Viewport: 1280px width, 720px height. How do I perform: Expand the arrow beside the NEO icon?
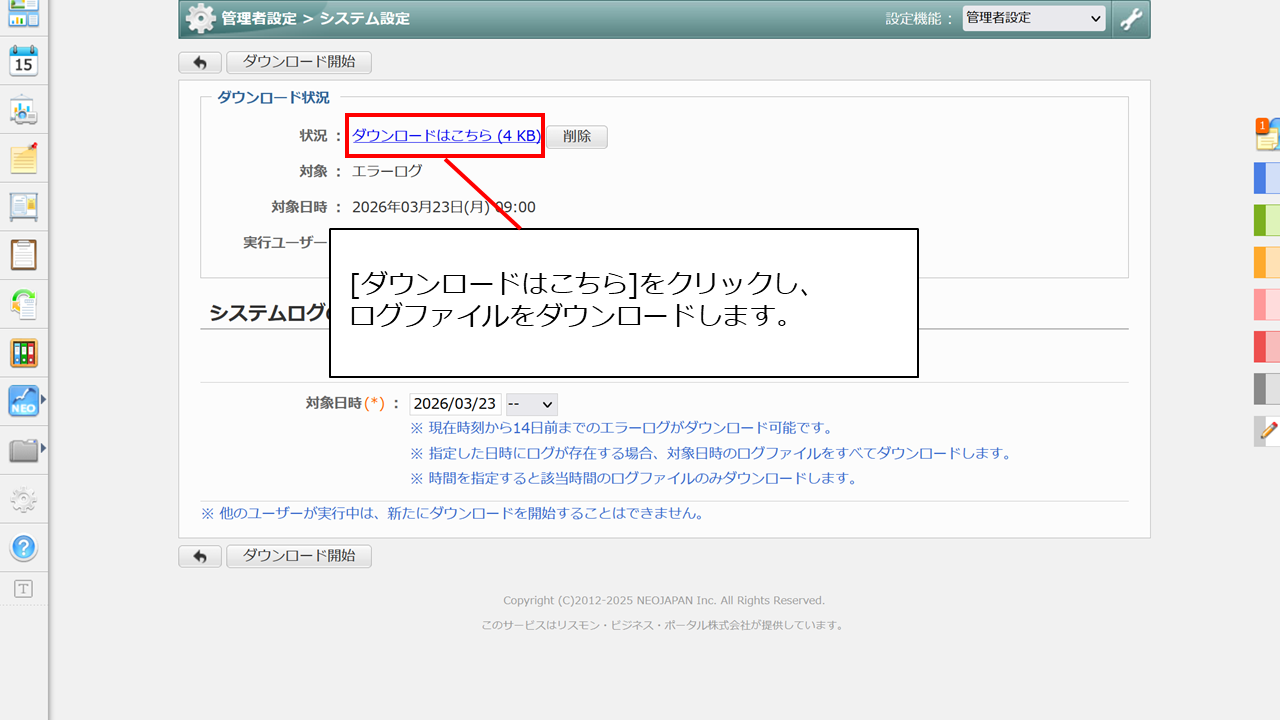43,401
